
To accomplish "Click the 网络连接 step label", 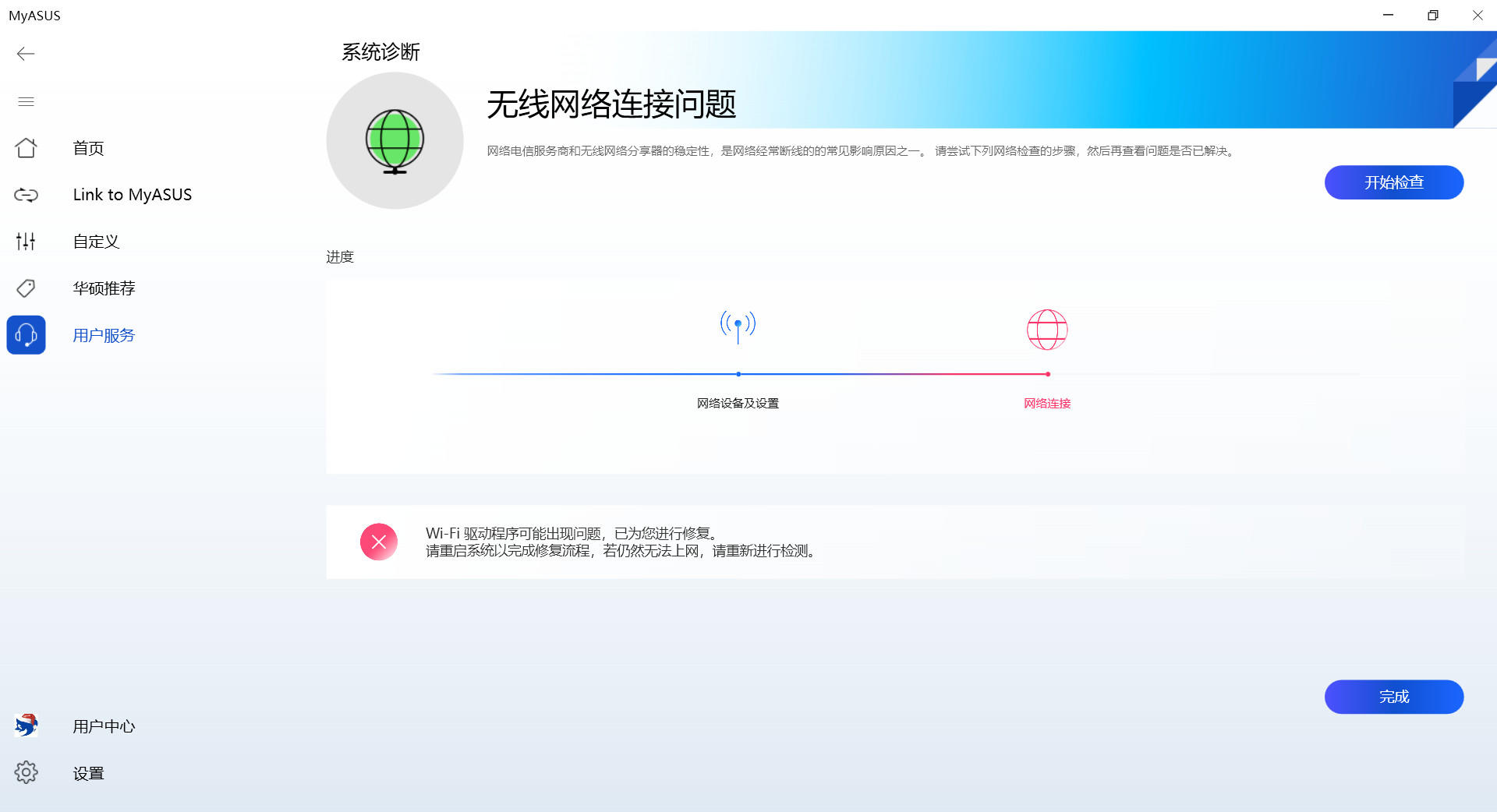I will coord(1047,403).
